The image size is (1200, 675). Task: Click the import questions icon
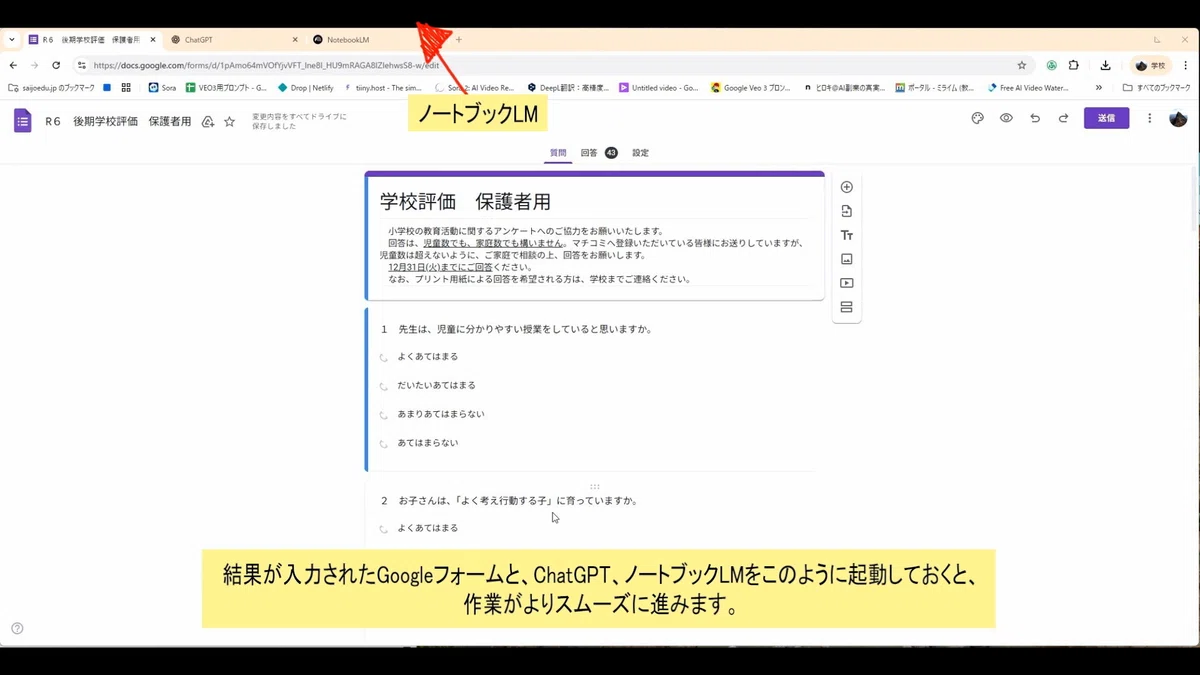pos(846,211)
